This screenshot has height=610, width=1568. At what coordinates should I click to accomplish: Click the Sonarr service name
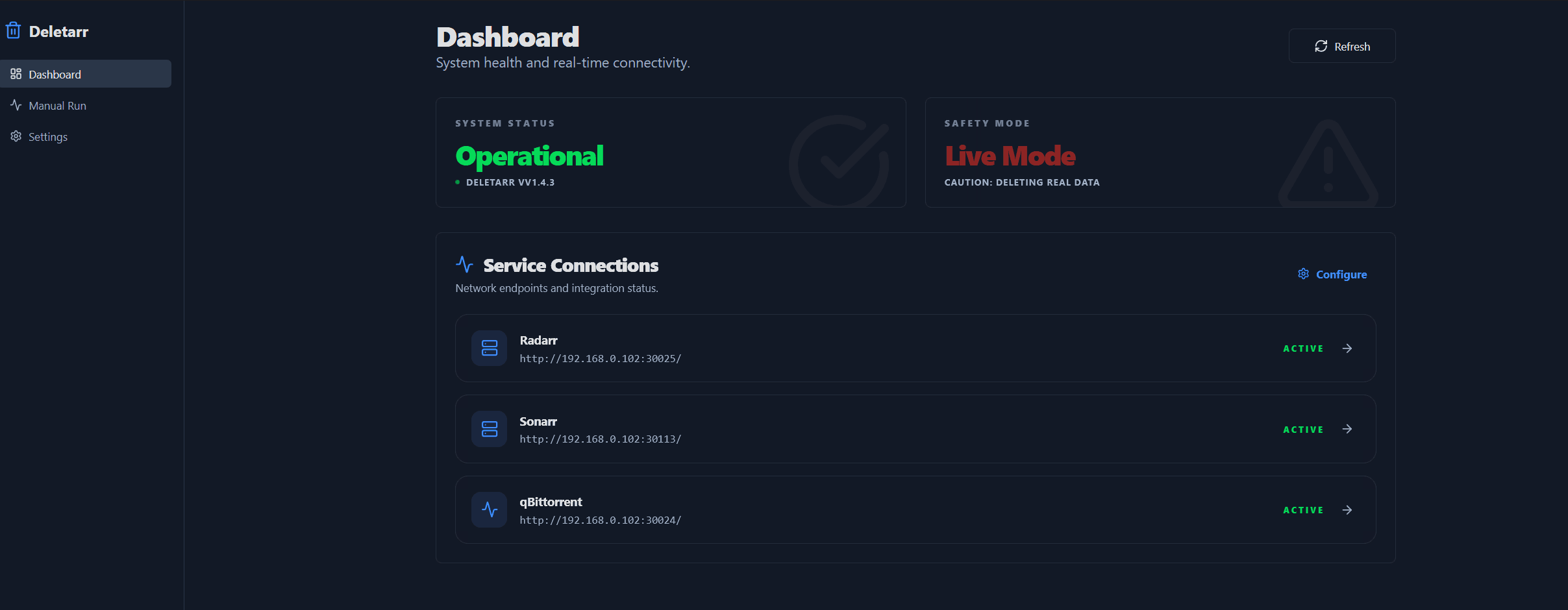538,422
